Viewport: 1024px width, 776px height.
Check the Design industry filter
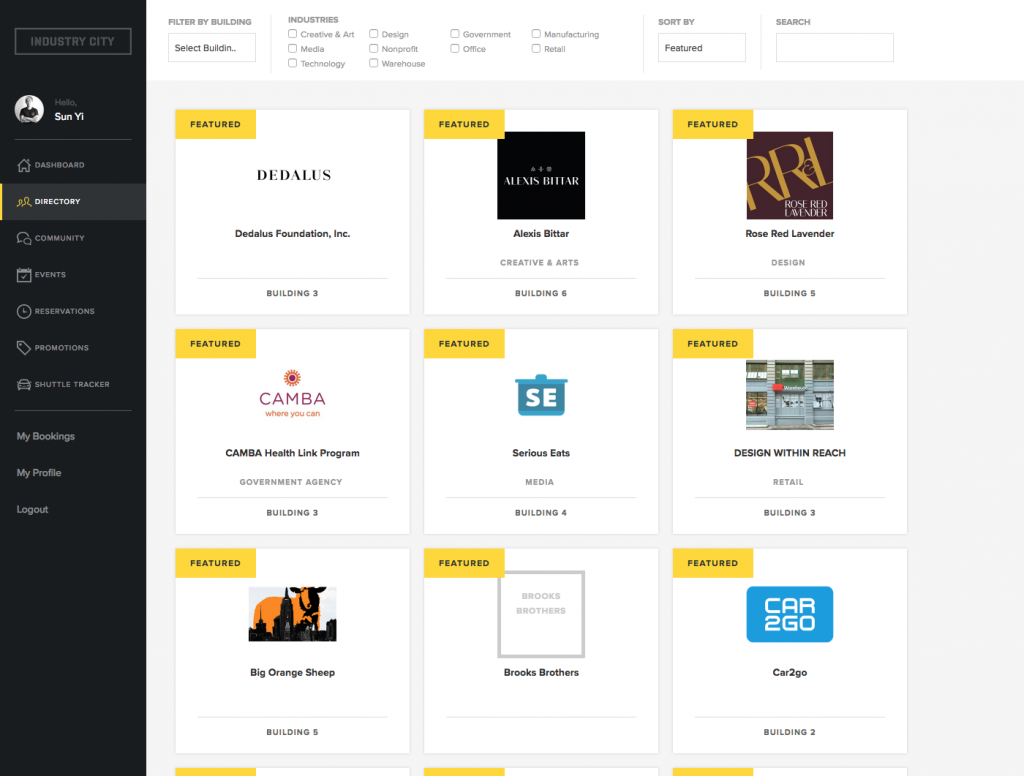click(x=374, y=34)
